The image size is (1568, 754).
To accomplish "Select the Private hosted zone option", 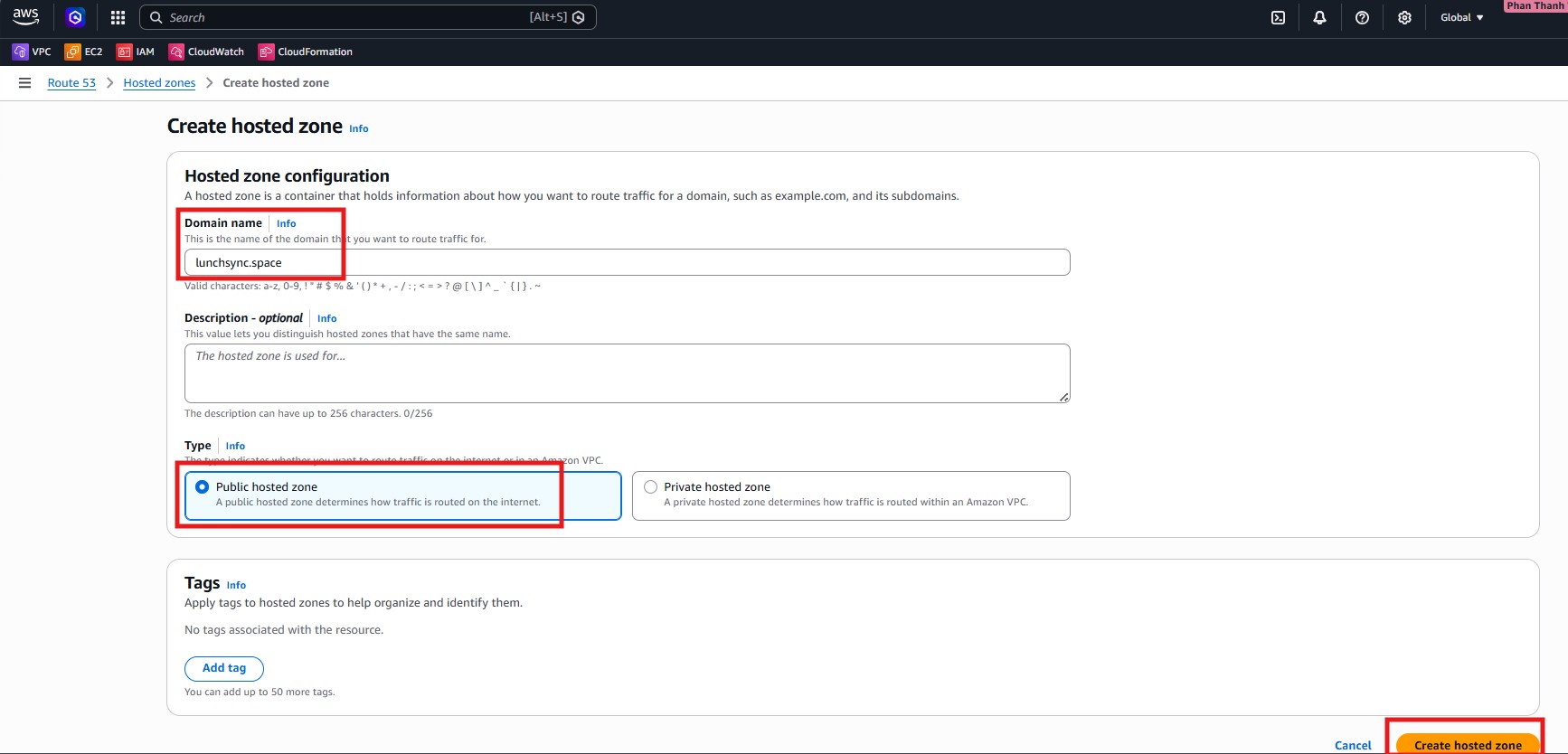I will (650, 486).
